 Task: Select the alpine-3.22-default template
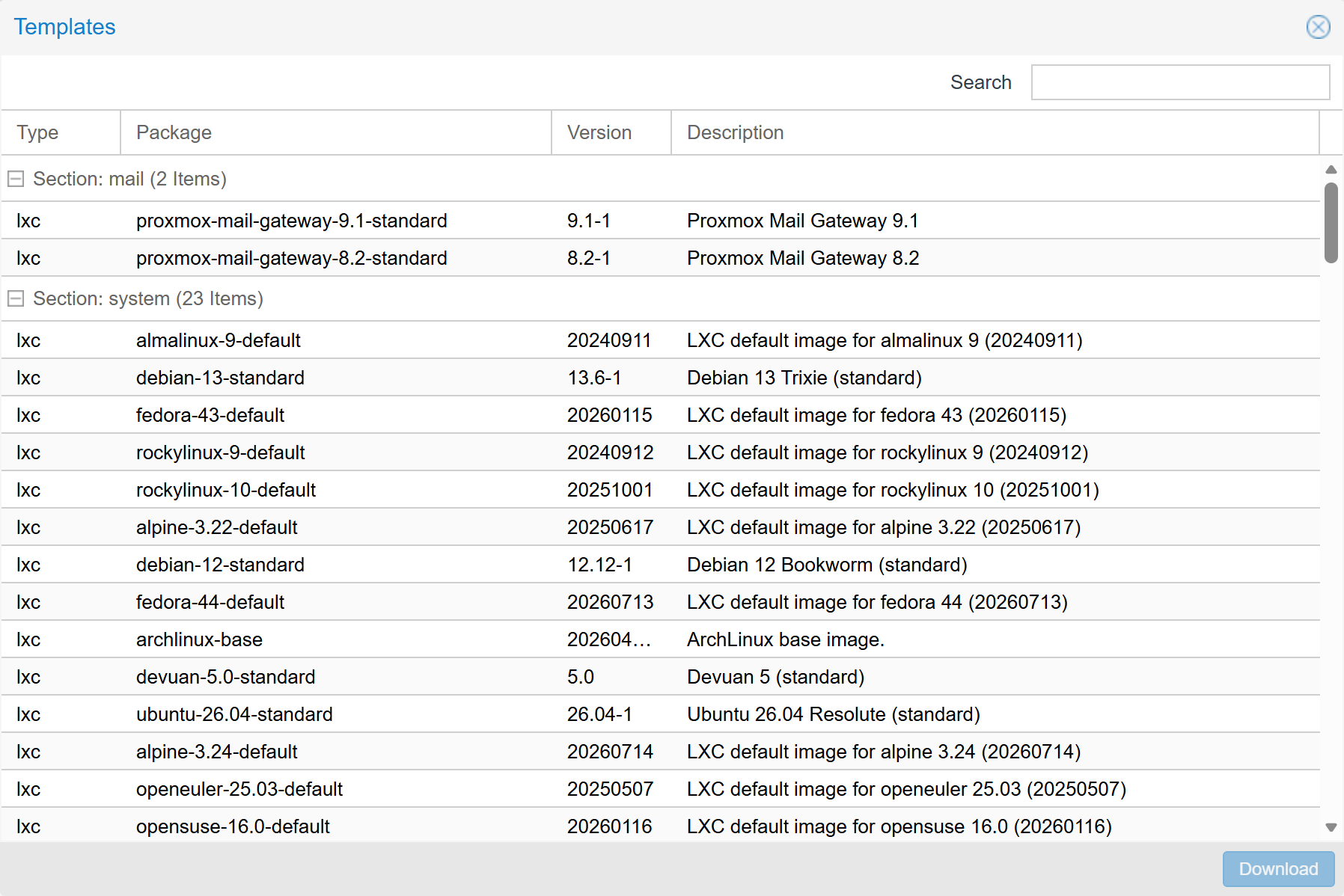pyautogui.click(x=660, y=527)
